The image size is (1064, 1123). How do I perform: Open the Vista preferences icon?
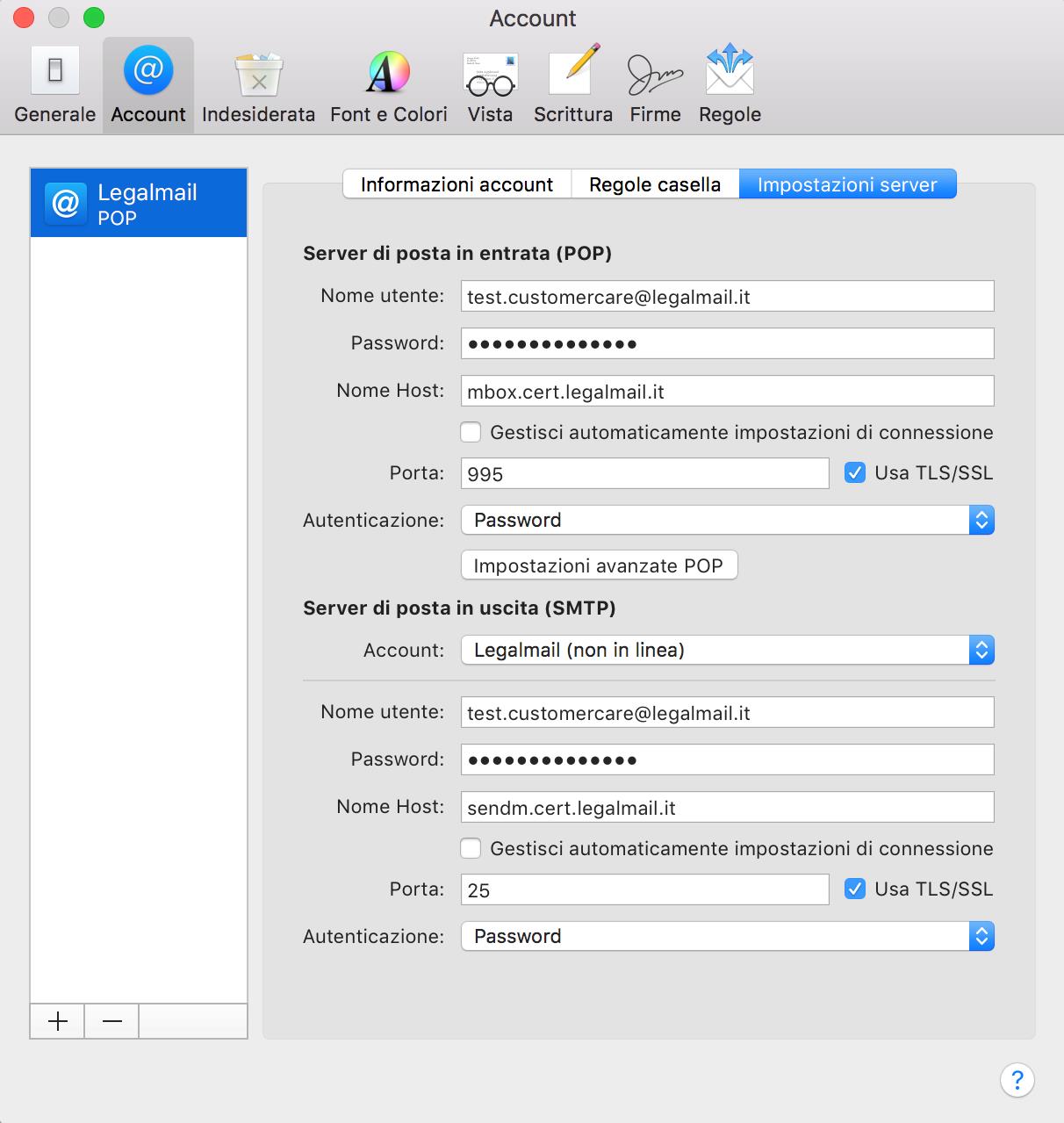pyautogui.click(x=490, y=85)
